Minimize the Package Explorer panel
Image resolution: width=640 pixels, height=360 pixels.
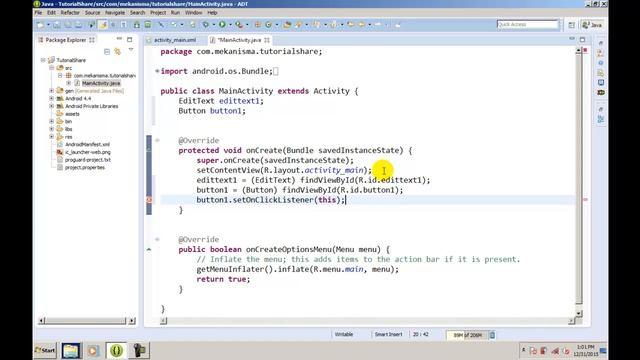[119, 39]
